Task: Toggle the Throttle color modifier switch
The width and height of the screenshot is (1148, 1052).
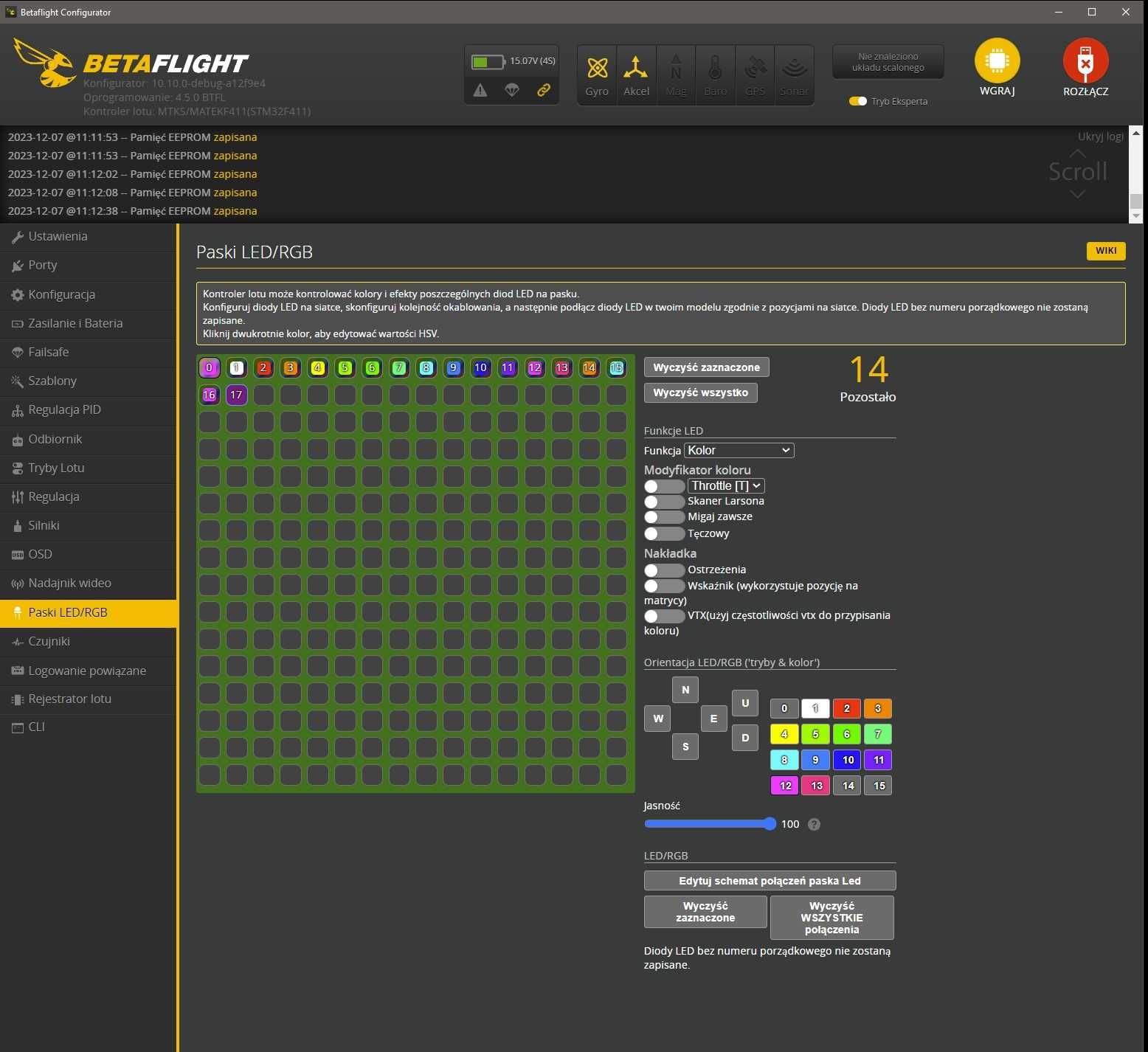Action: (x=664, y=486)
